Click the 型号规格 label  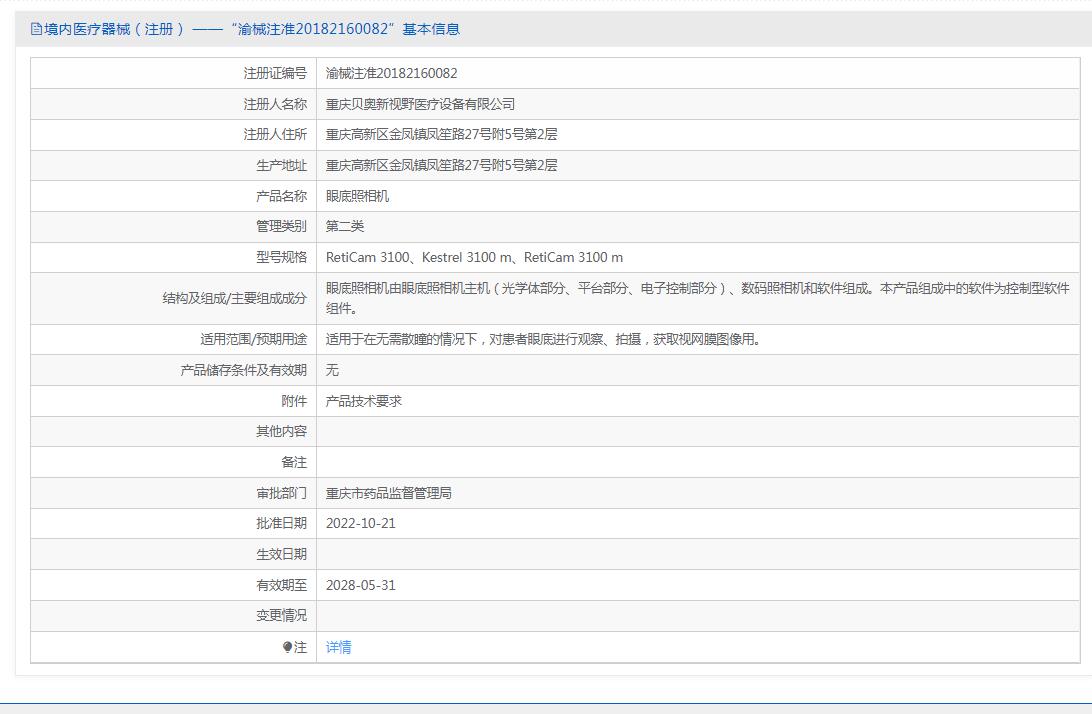point(281,258)
